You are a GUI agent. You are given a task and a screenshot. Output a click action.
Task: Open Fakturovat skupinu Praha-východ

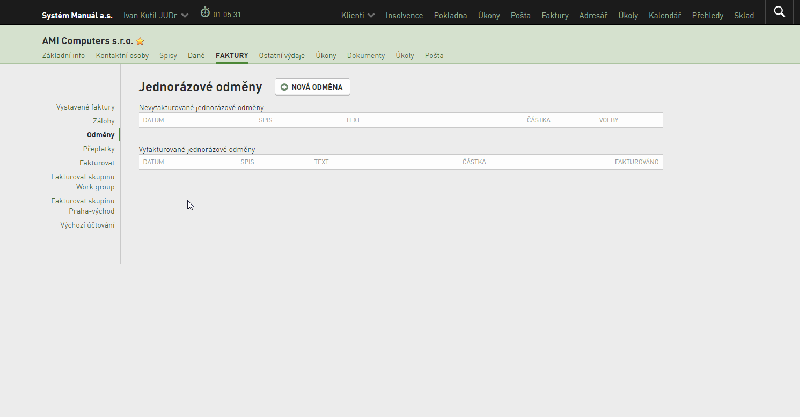pyautogui.click(x=83, y=206)
